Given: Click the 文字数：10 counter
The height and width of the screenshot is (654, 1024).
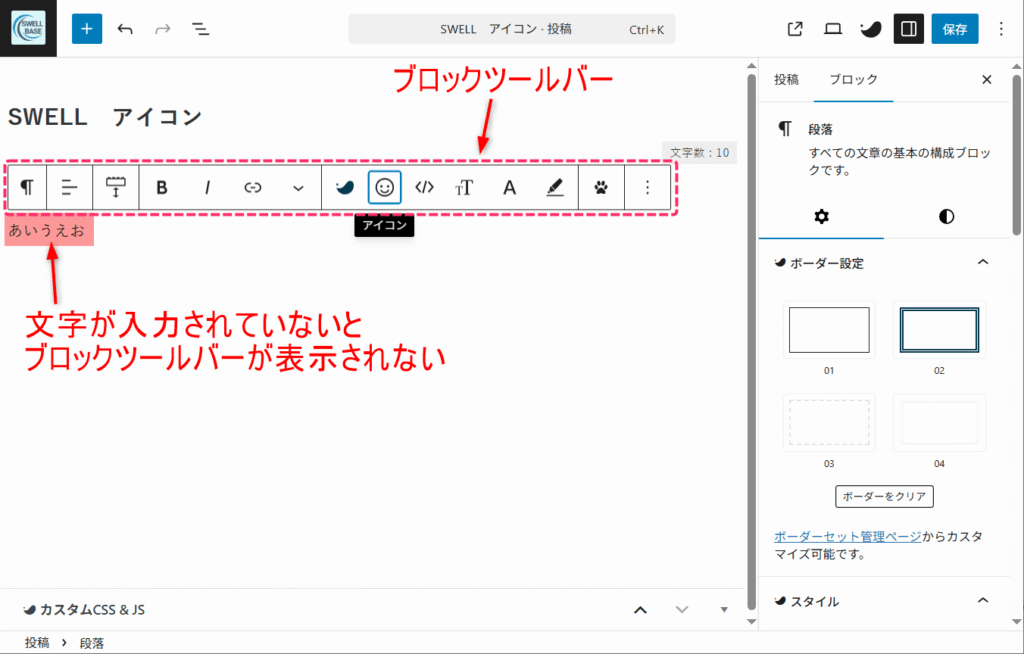Looking at the screenshot, I should pos(699,153).
